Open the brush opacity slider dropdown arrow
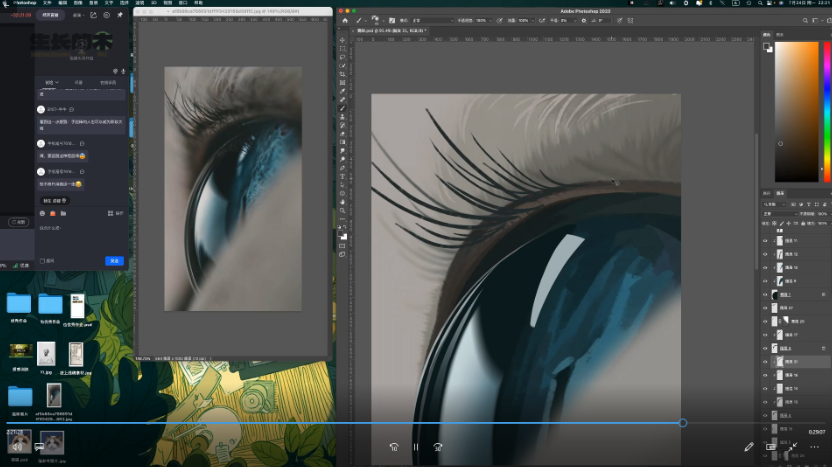Image resolution: width=832 pixels, height=467 pixels. pos(489,21)
